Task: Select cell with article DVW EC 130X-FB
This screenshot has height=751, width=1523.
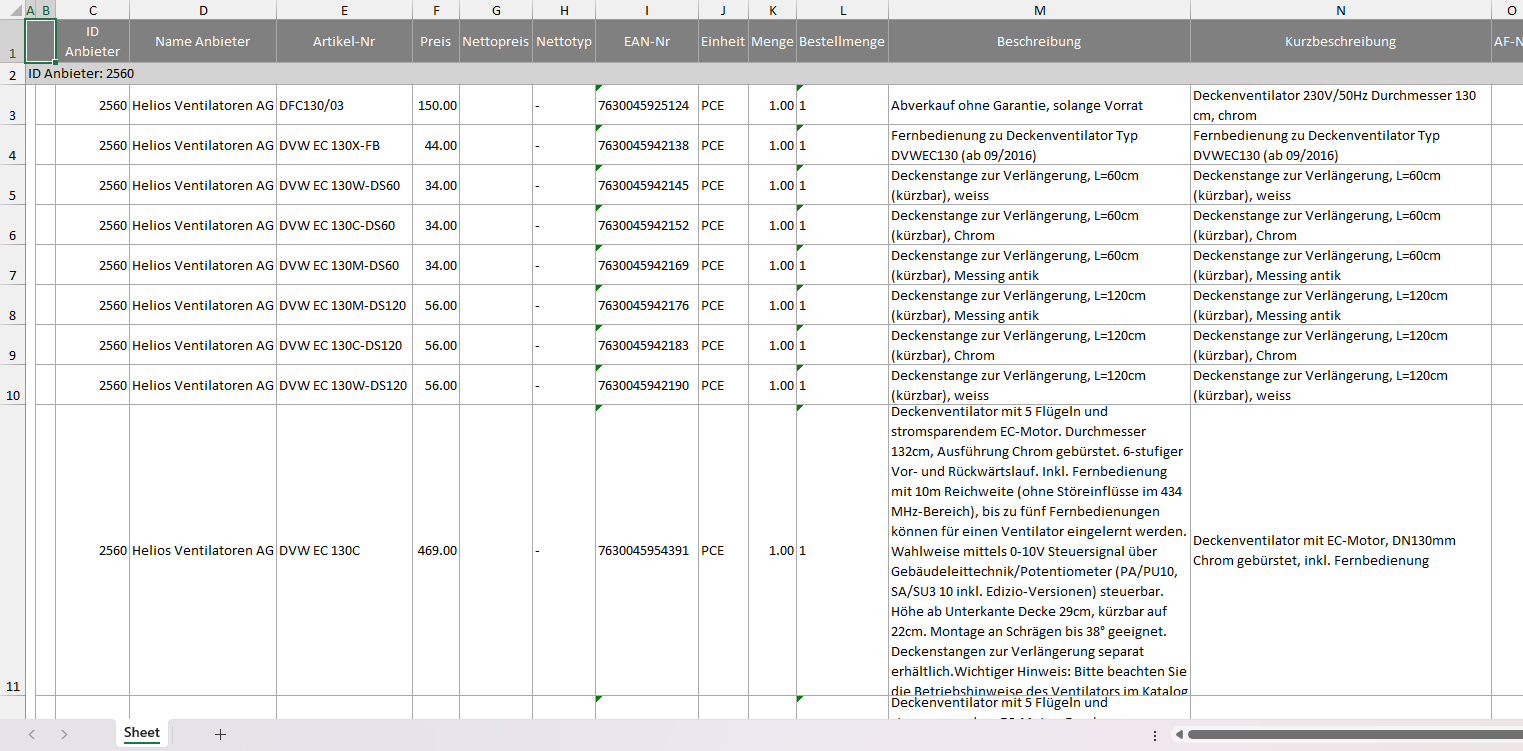Action: [x=344, y=145]
